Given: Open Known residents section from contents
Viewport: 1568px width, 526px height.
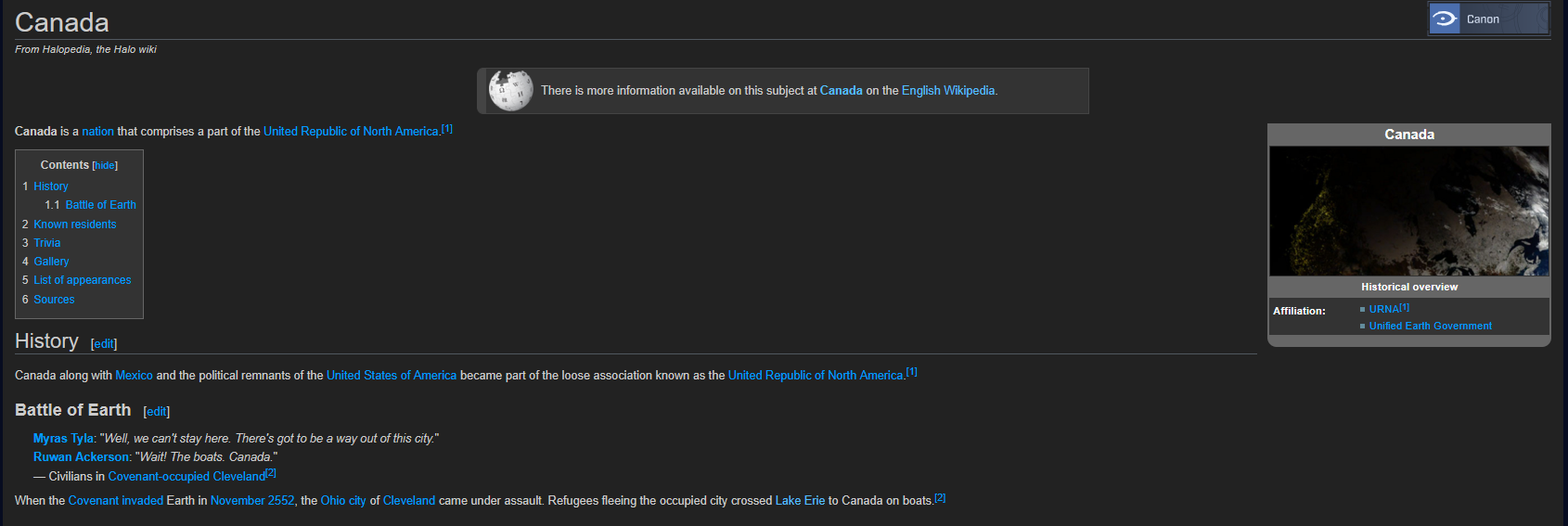Looking at the screenshot, I should (x=75, y=225).
